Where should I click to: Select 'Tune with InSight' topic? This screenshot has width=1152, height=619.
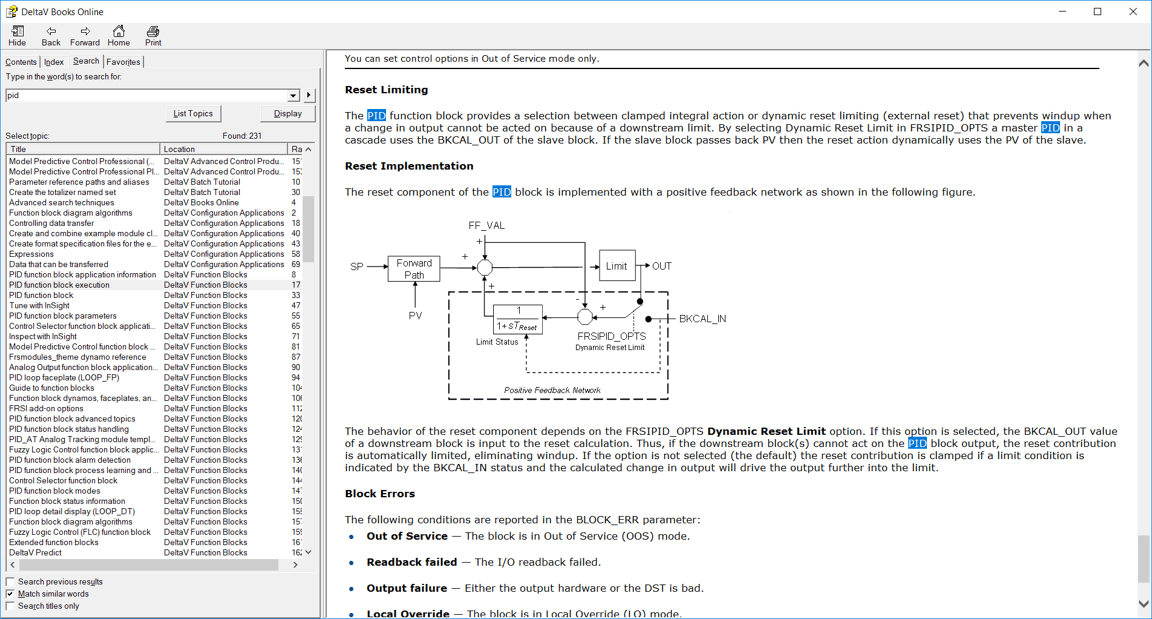click(x=39, y=305)
